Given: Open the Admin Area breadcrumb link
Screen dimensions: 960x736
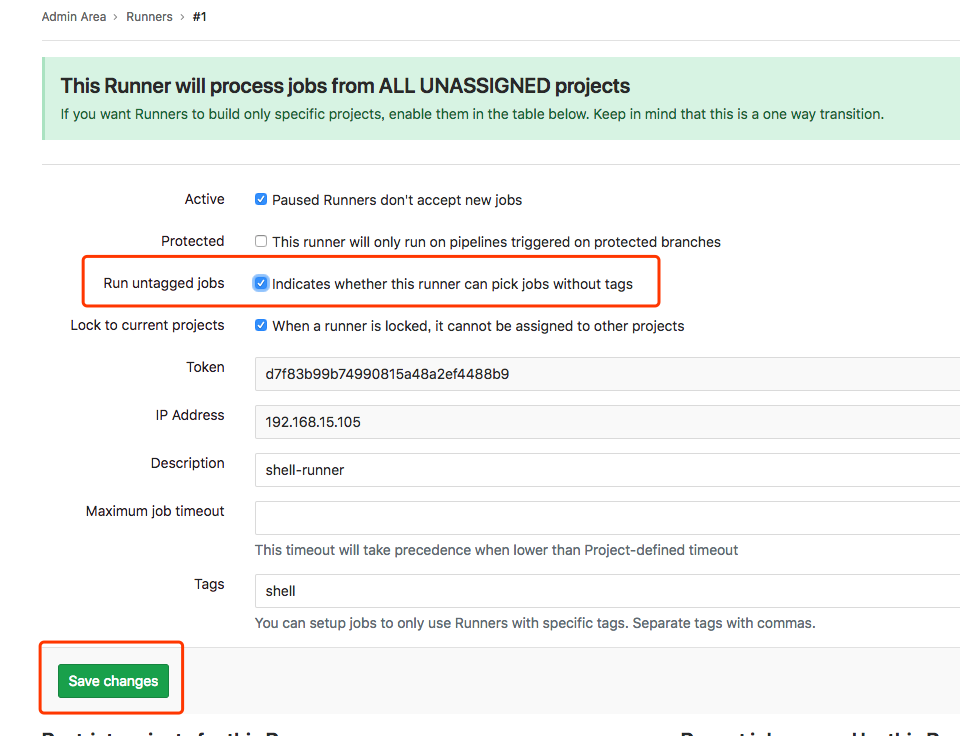Looking at the screenshot, I should point(74,17).
